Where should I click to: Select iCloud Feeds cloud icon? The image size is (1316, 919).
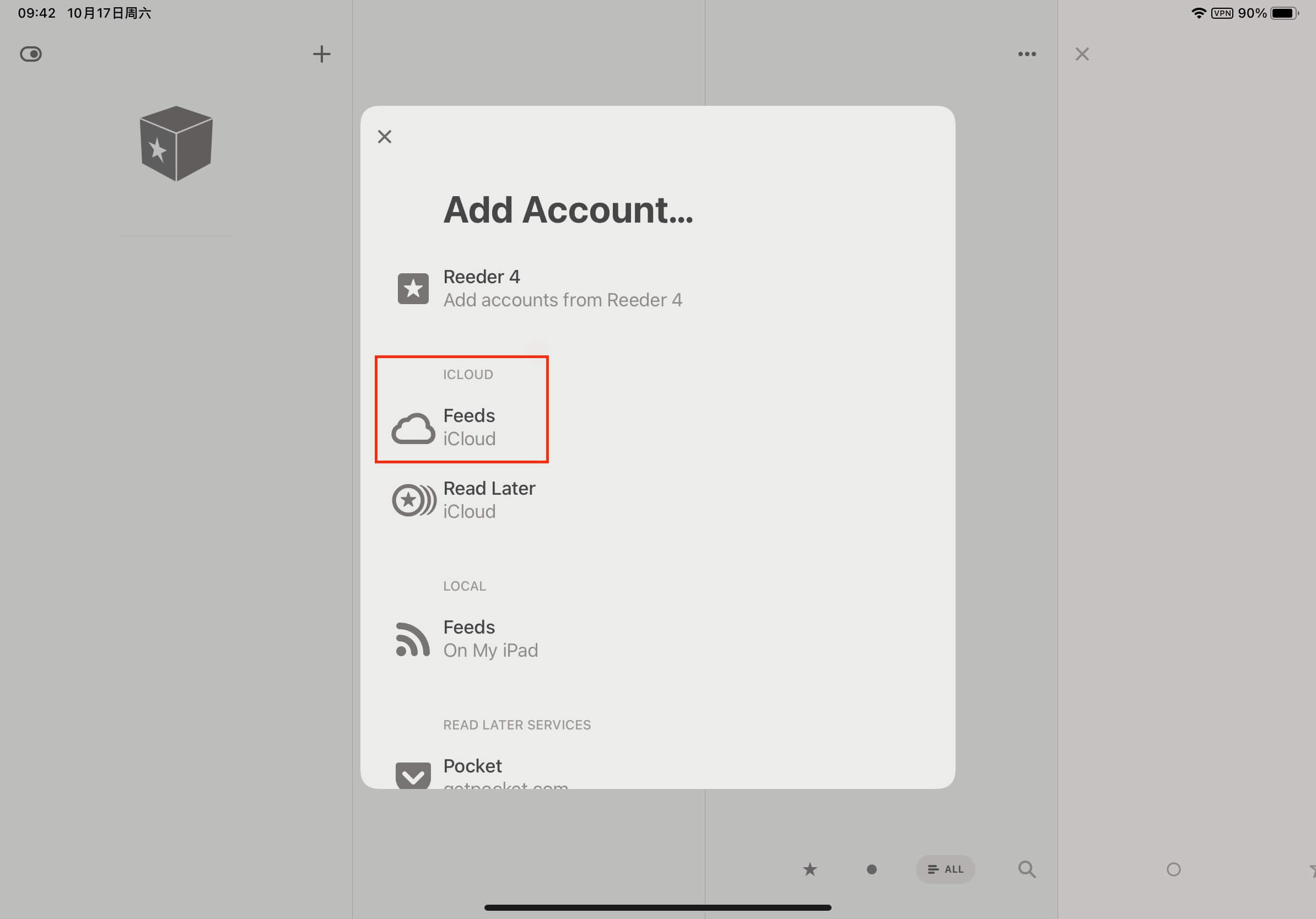tap(413, 429)
